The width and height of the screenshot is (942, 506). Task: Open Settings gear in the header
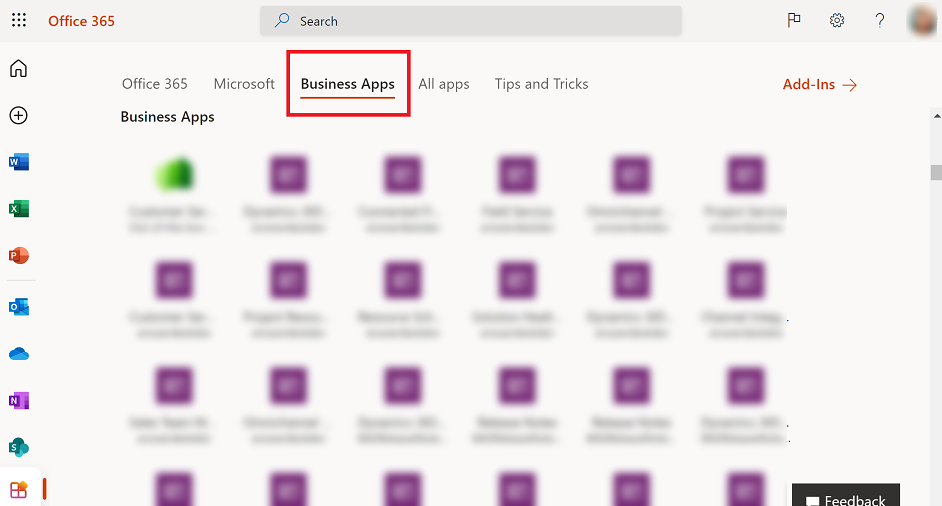pyautogui.click(x=837, y=20)
